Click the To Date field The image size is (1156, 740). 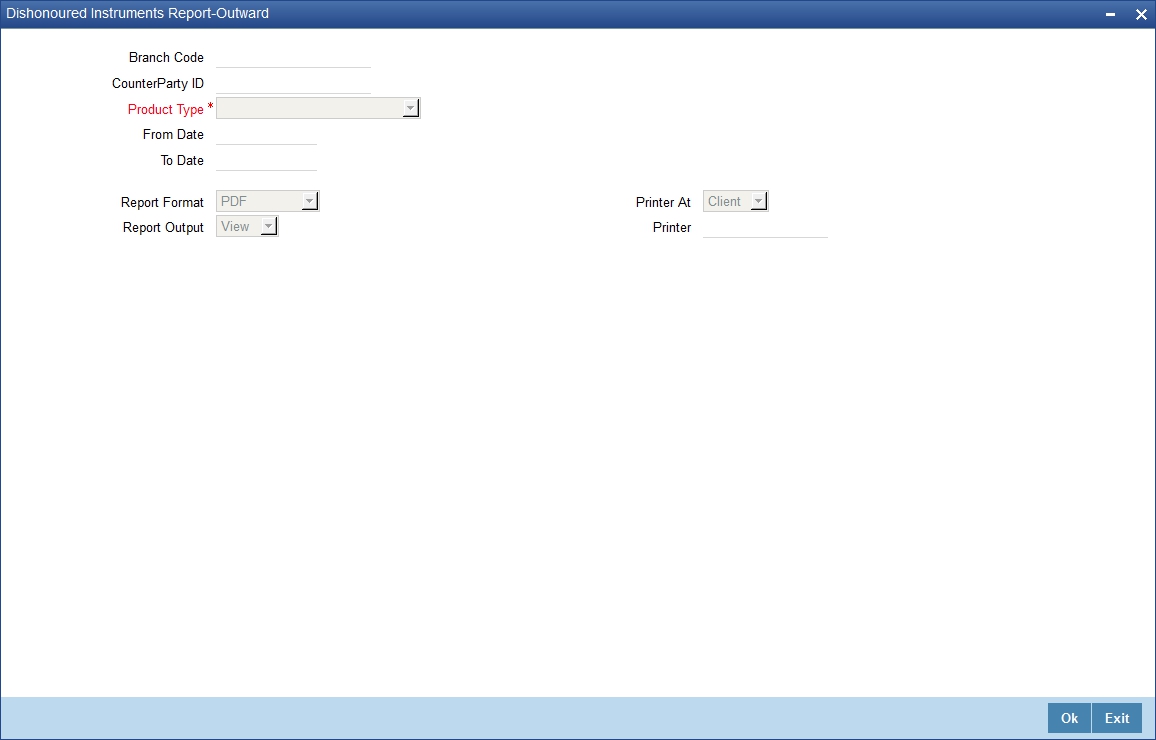266,160
